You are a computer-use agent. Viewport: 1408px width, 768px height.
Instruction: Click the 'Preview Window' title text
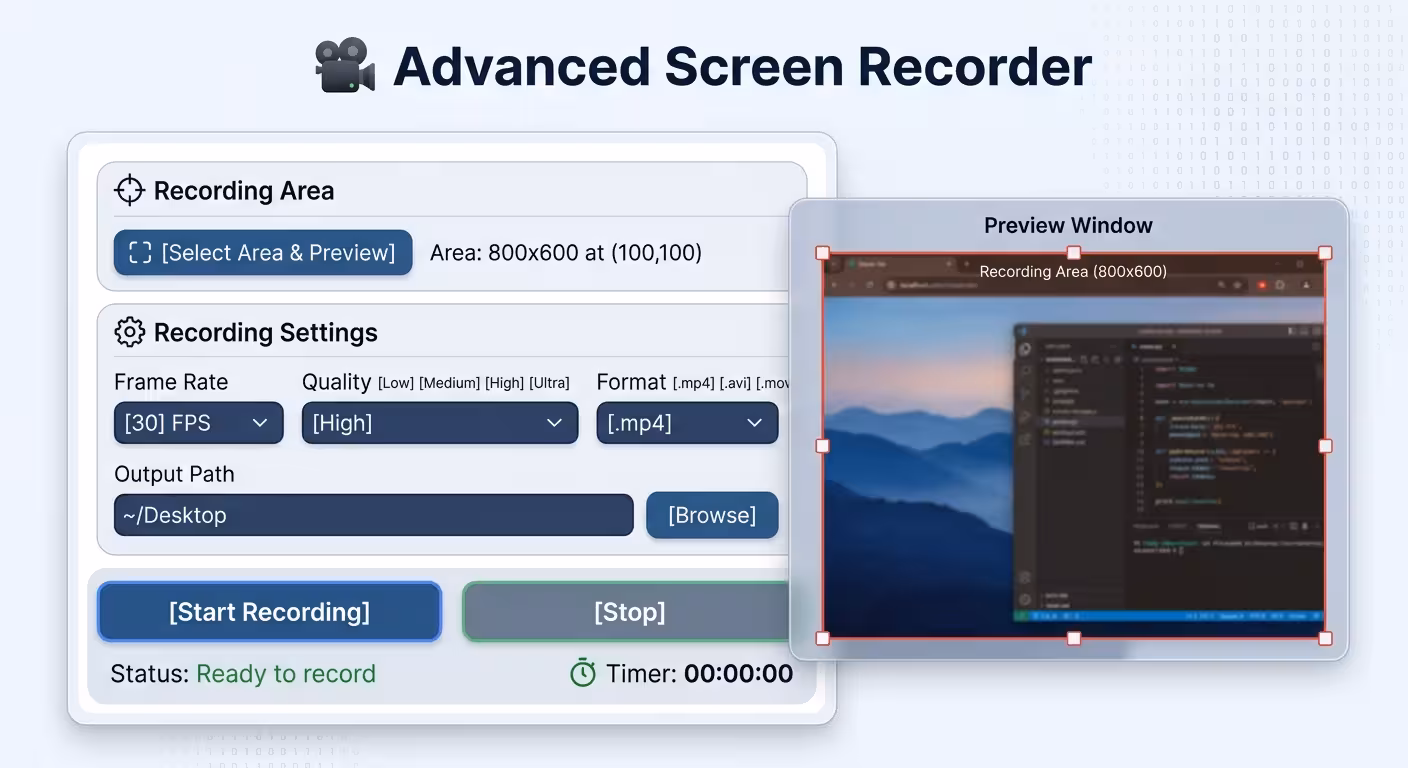[1068, 225]
